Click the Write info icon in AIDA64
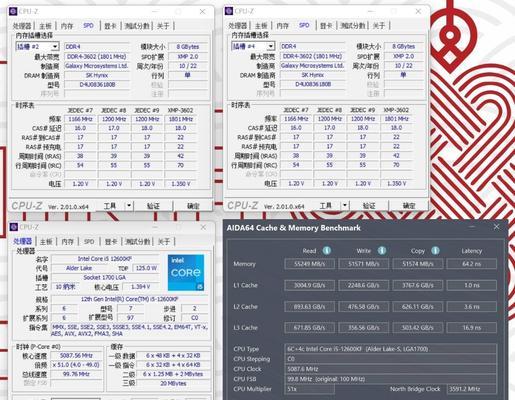The width and height of the screenshot is (515, 400). coord(382,250)
